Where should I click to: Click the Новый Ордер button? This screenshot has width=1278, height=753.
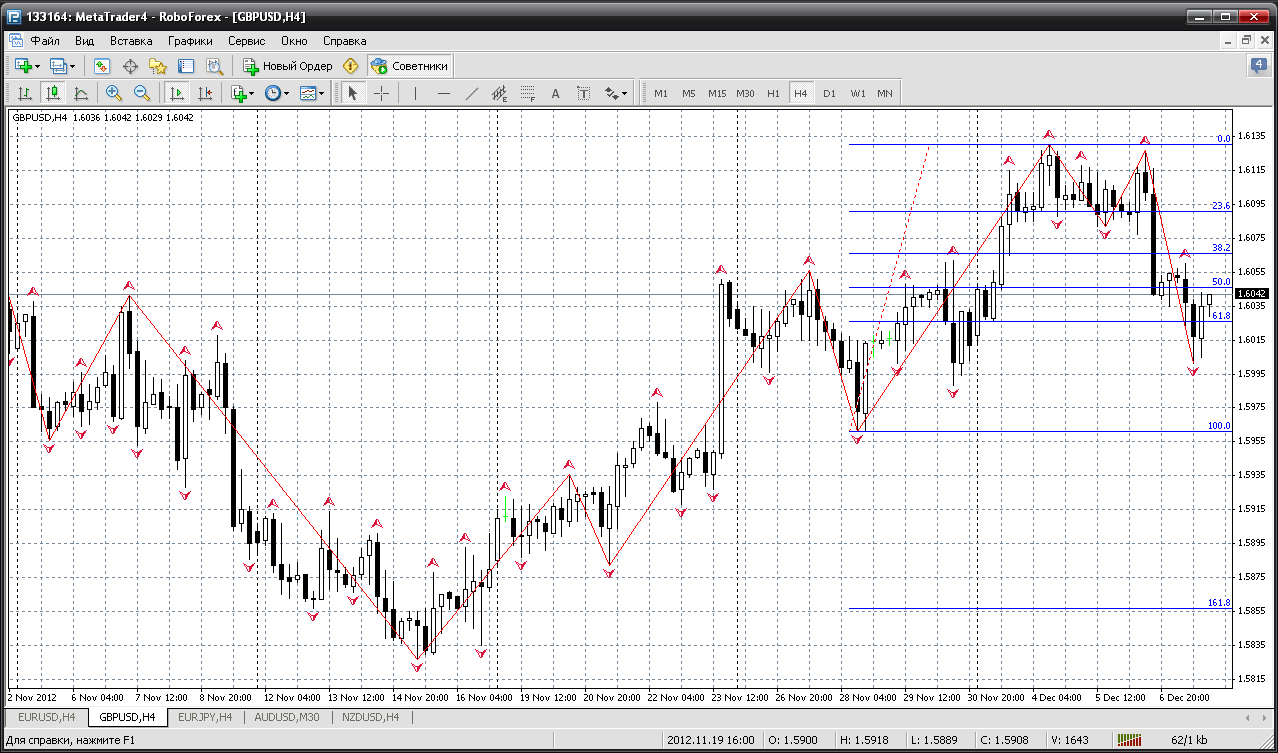(287, 66)
